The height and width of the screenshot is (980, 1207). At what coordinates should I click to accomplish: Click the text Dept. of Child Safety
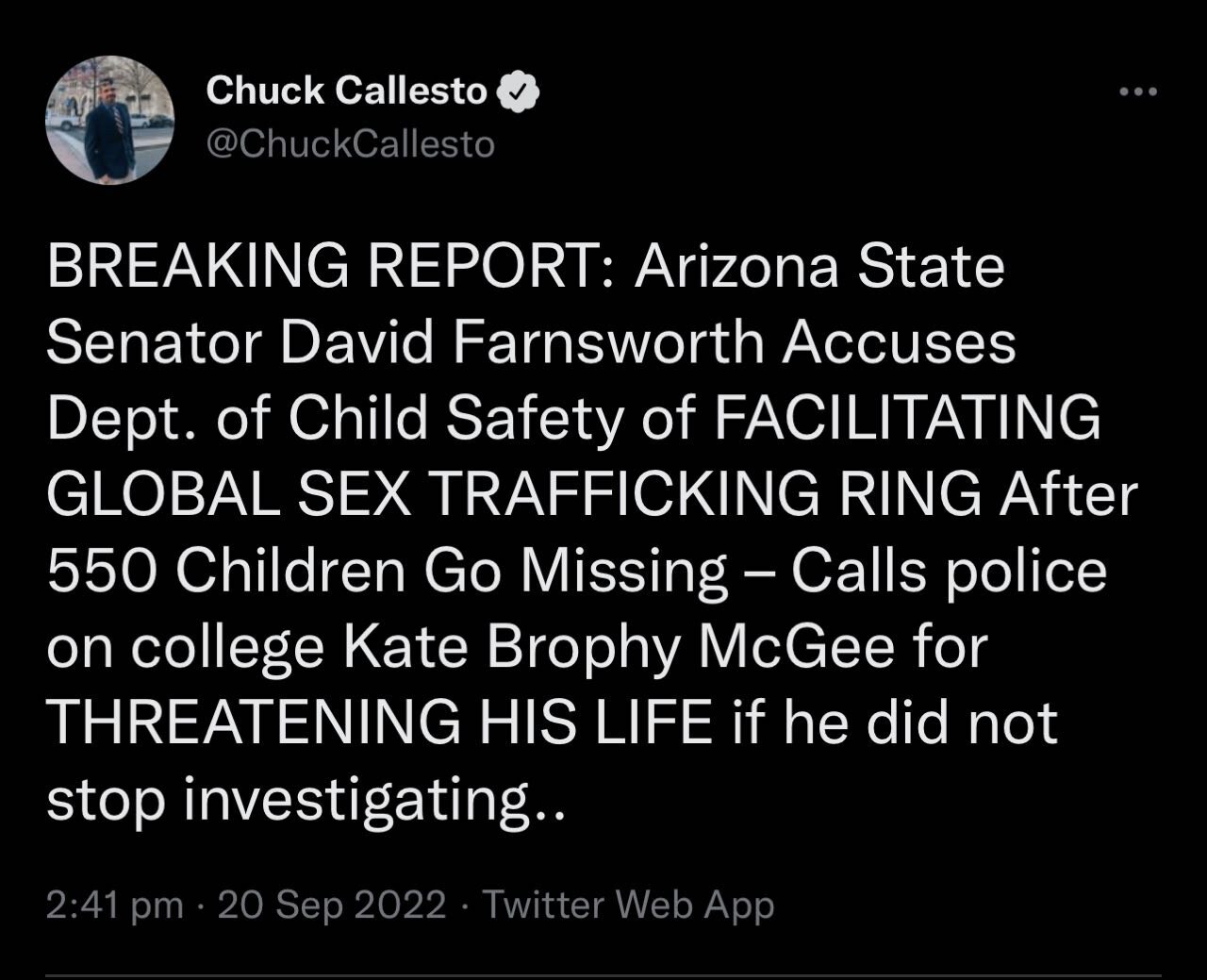pyautogui.click(x=372, y=419)
